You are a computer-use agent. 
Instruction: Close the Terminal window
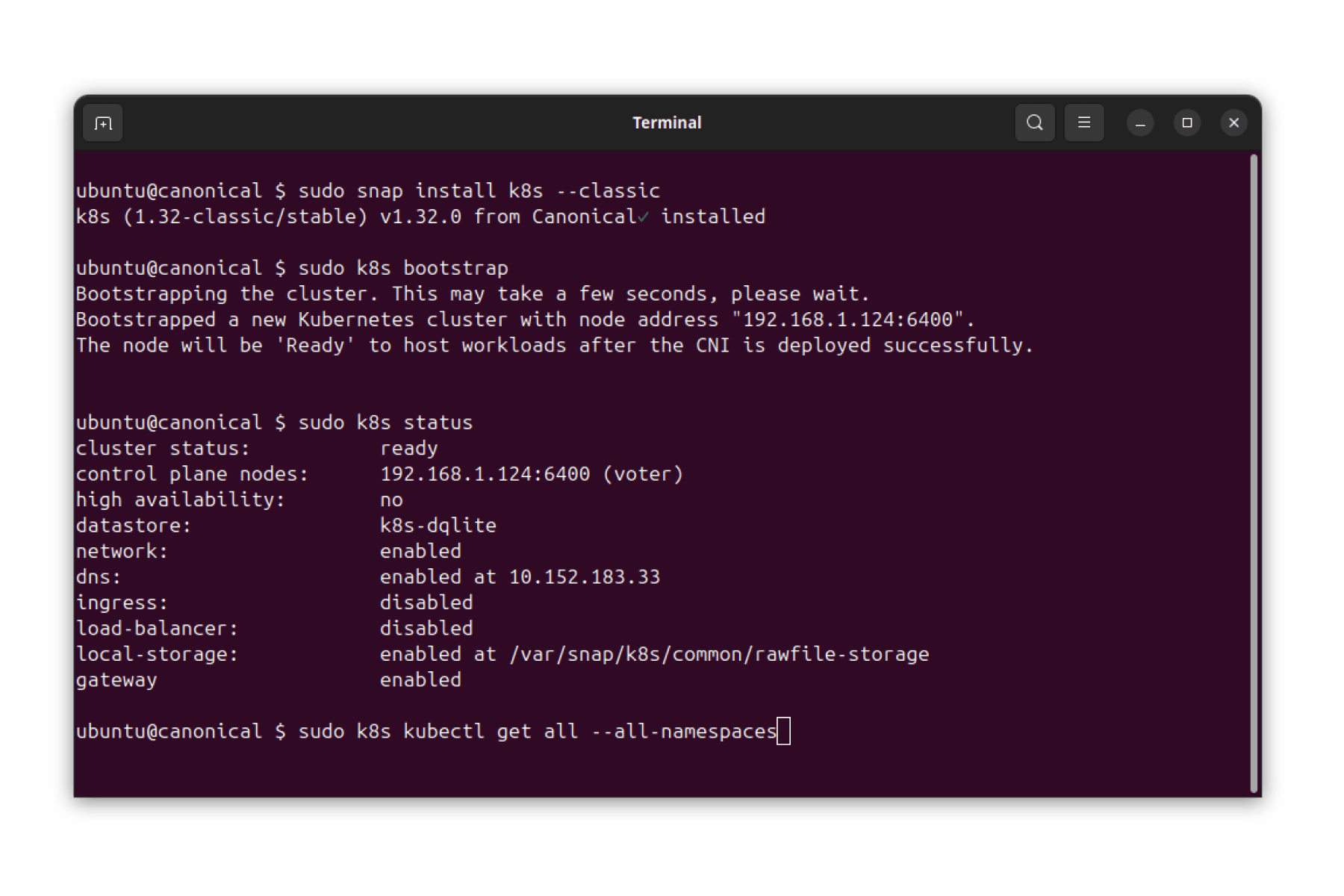(1233, 123)
